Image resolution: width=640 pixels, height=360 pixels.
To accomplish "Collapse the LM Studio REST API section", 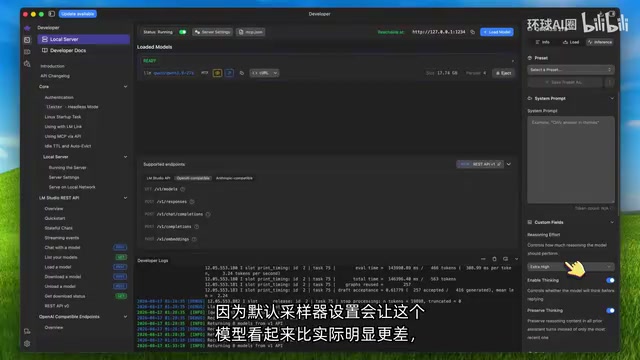I will click(x=125, y=198).
